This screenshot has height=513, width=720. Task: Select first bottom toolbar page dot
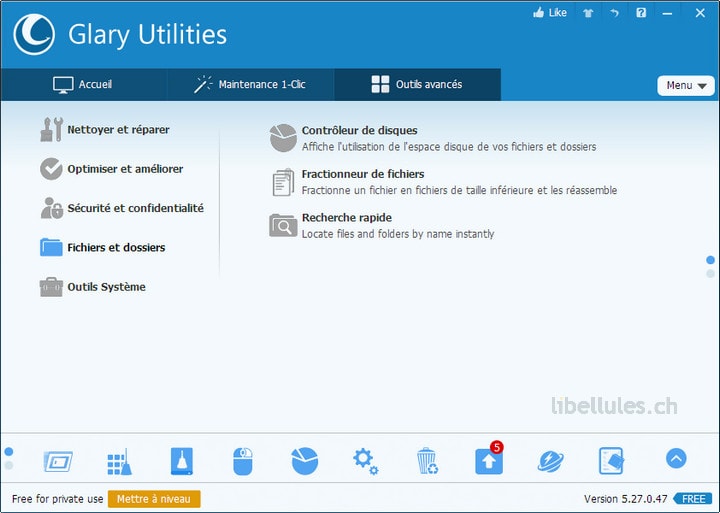point(9,452)
